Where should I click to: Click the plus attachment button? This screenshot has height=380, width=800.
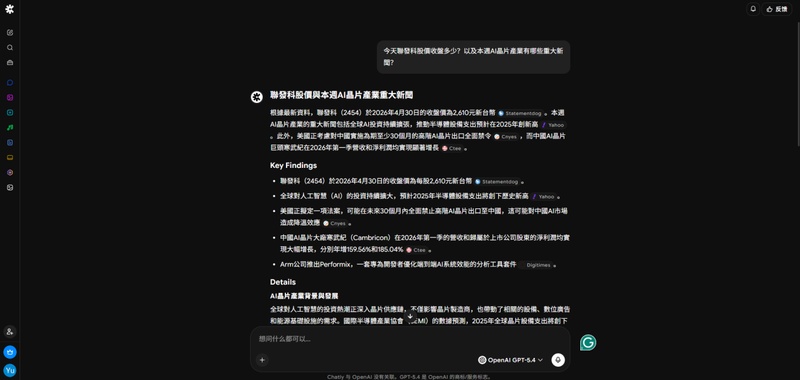tap(262, 360)
